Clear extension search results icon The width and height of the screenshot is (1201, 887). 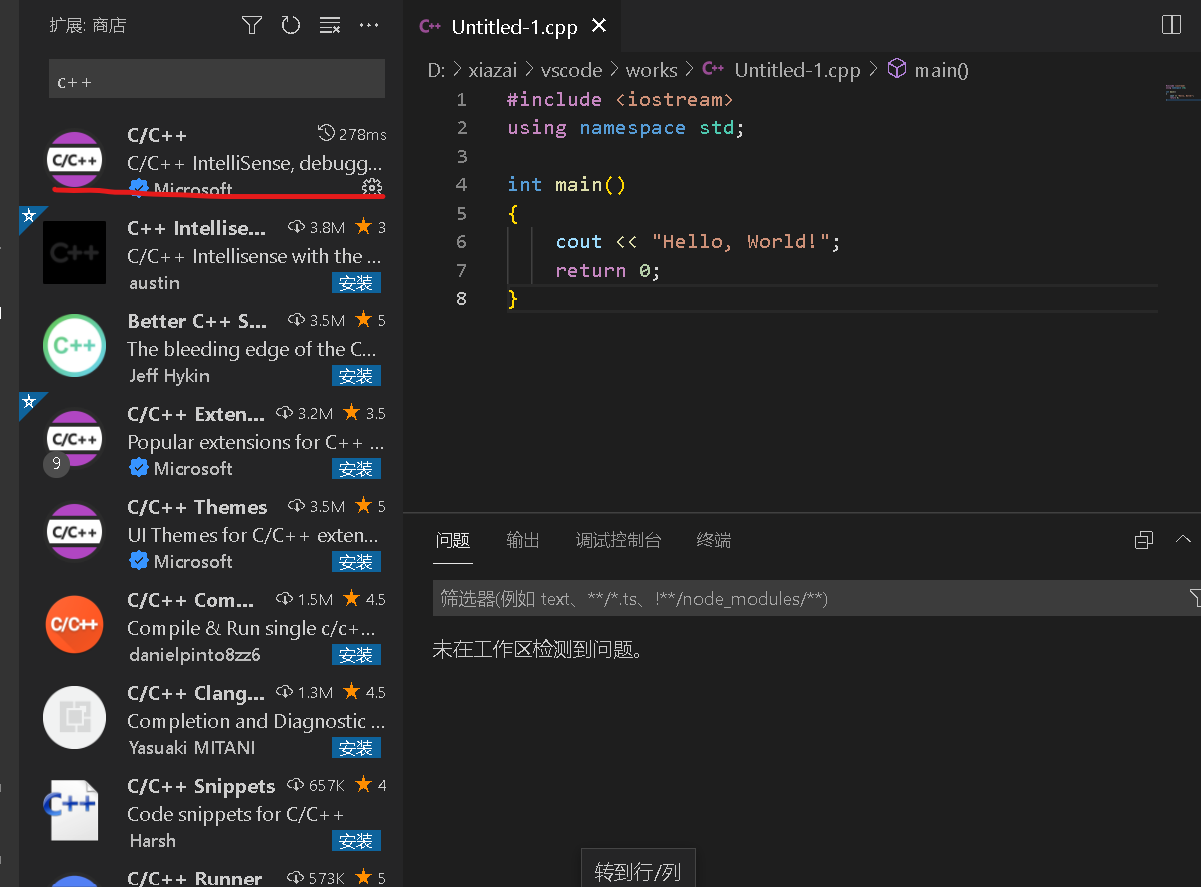(330, 26)
